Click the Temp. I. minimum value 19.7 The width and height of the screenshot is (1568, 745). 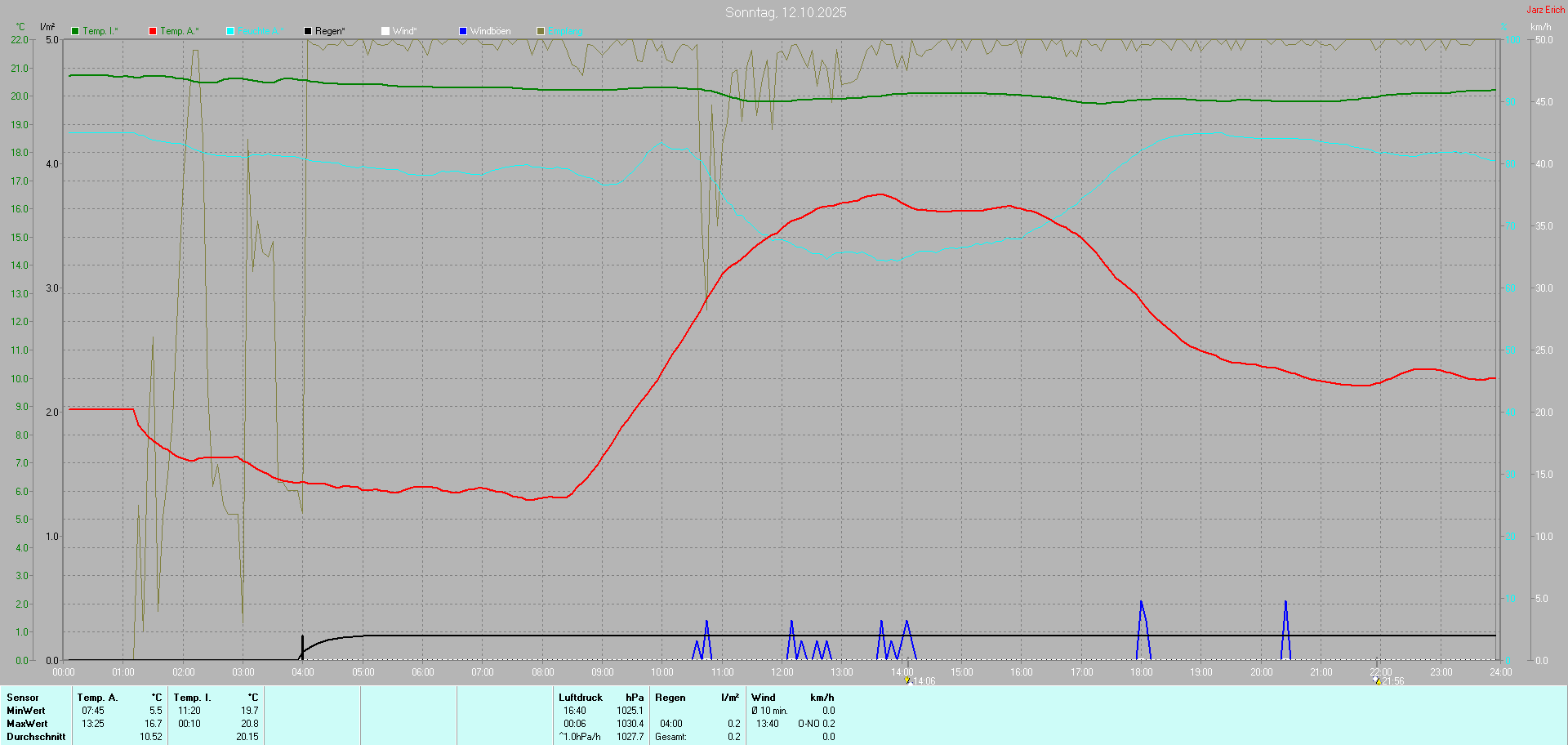(x=249, y=711)
